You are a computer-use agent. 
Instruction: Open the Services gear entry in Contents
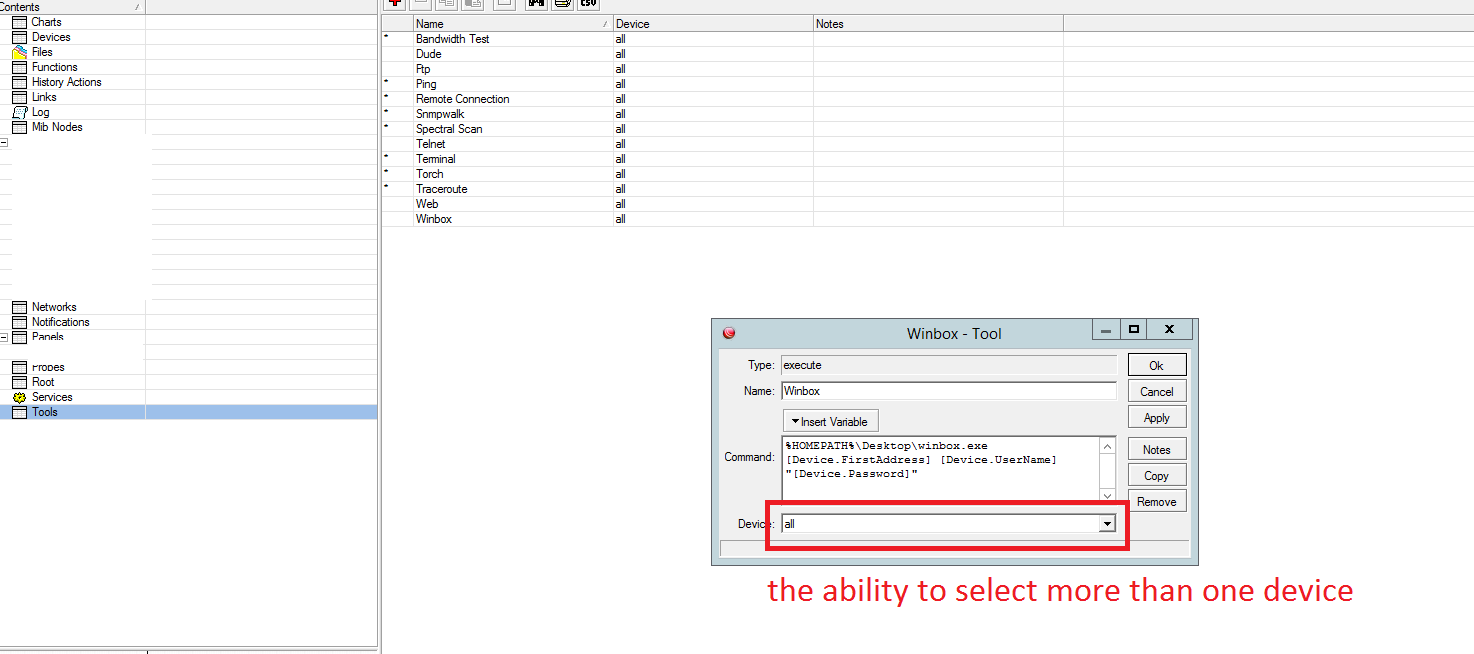click(52, 397)
